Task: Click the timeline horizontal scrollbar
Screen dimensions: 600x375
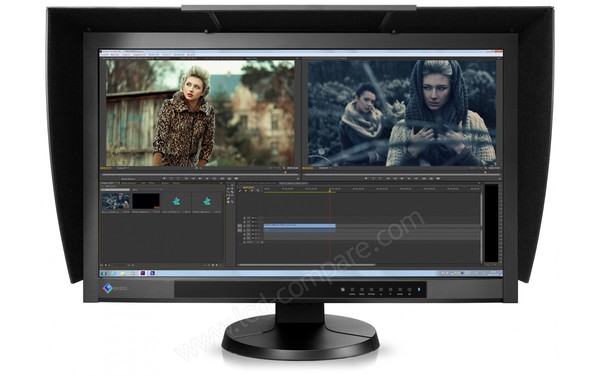Action: coord(306,264)
